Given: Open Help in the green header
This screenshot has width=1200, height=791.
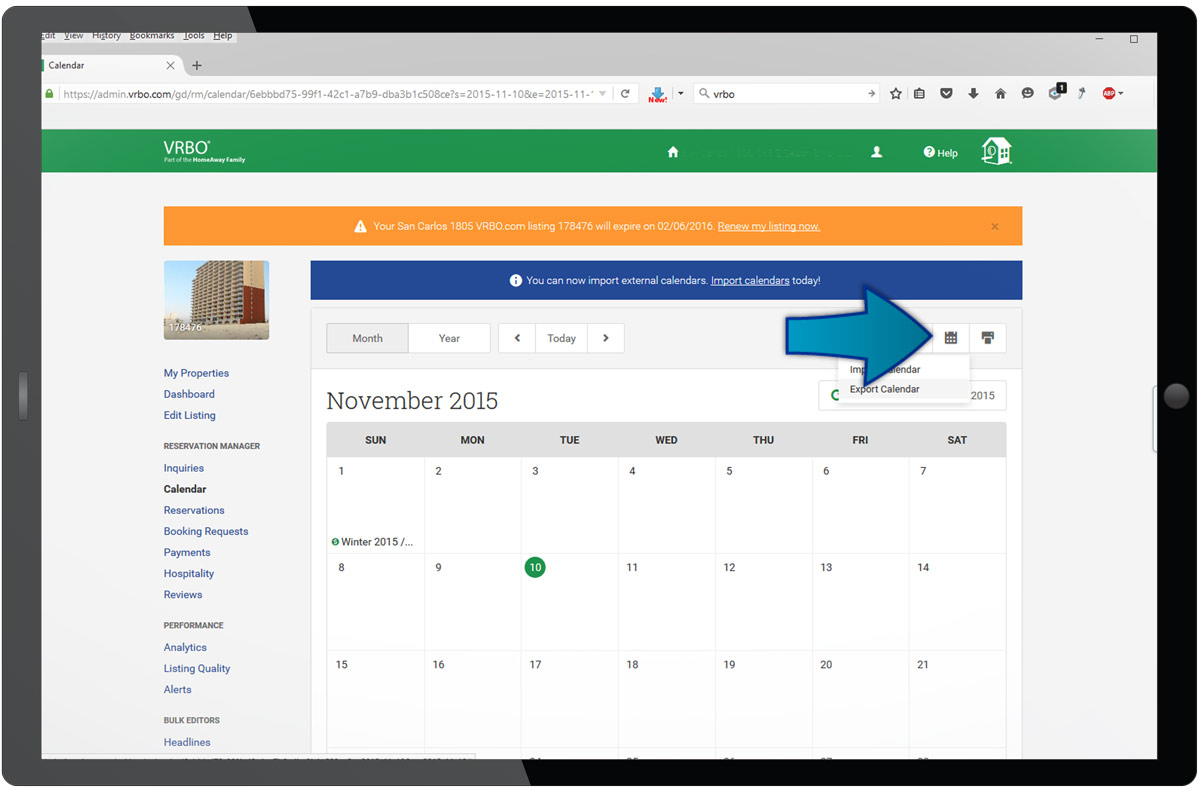Looking at the screenshot, I should 940,153.
